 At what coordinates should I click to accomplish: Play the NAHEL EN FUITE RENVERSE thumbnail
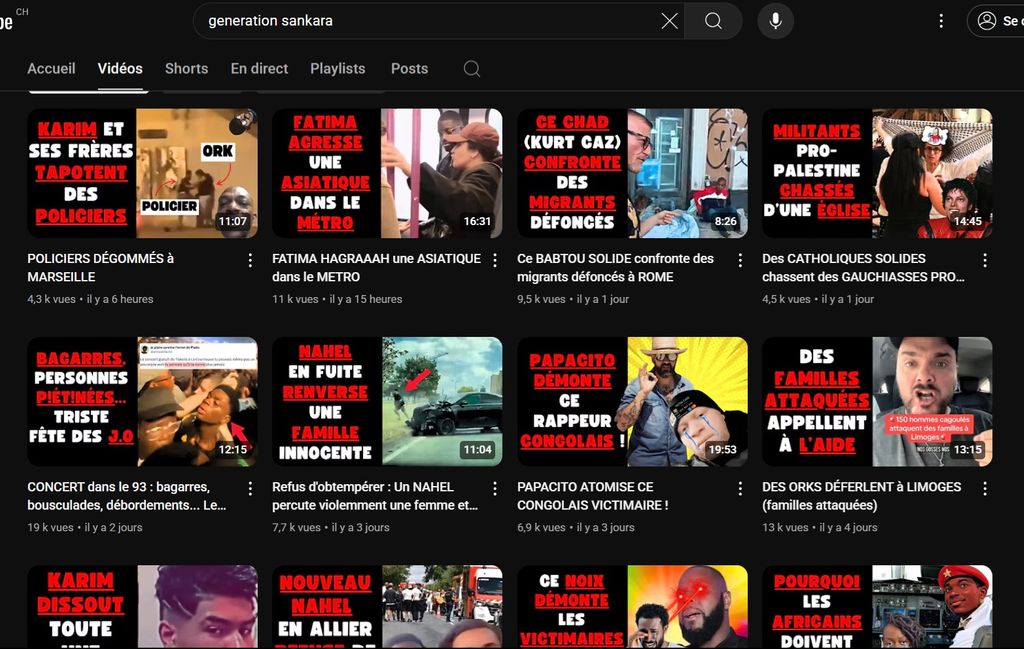(x=387, y=402)
